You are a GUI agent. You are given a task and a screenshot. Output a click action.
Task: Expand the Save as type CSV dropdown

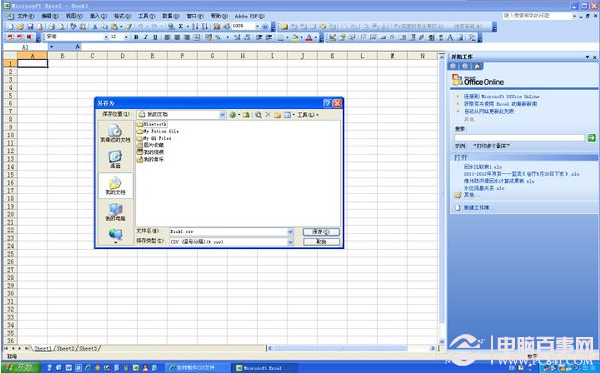pos(290,242)
